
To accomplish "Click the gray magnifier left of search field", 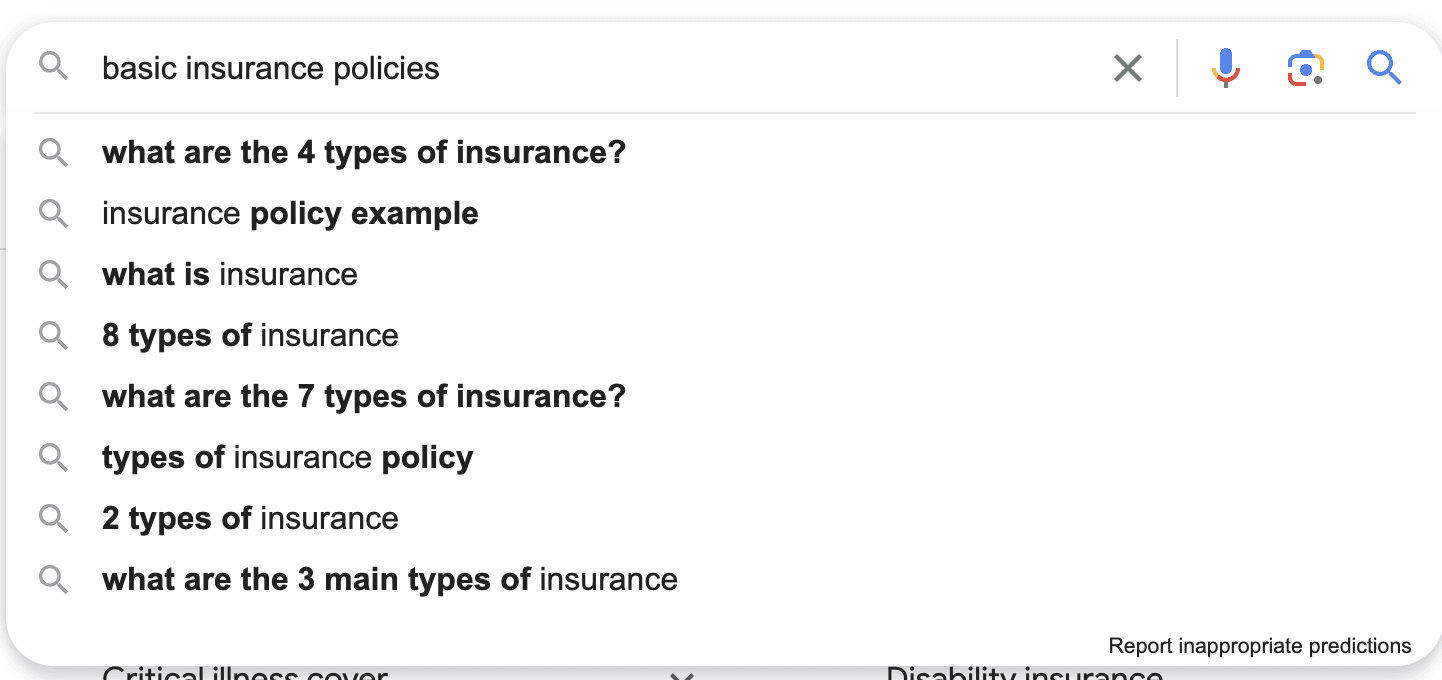I will click(53, 68).
